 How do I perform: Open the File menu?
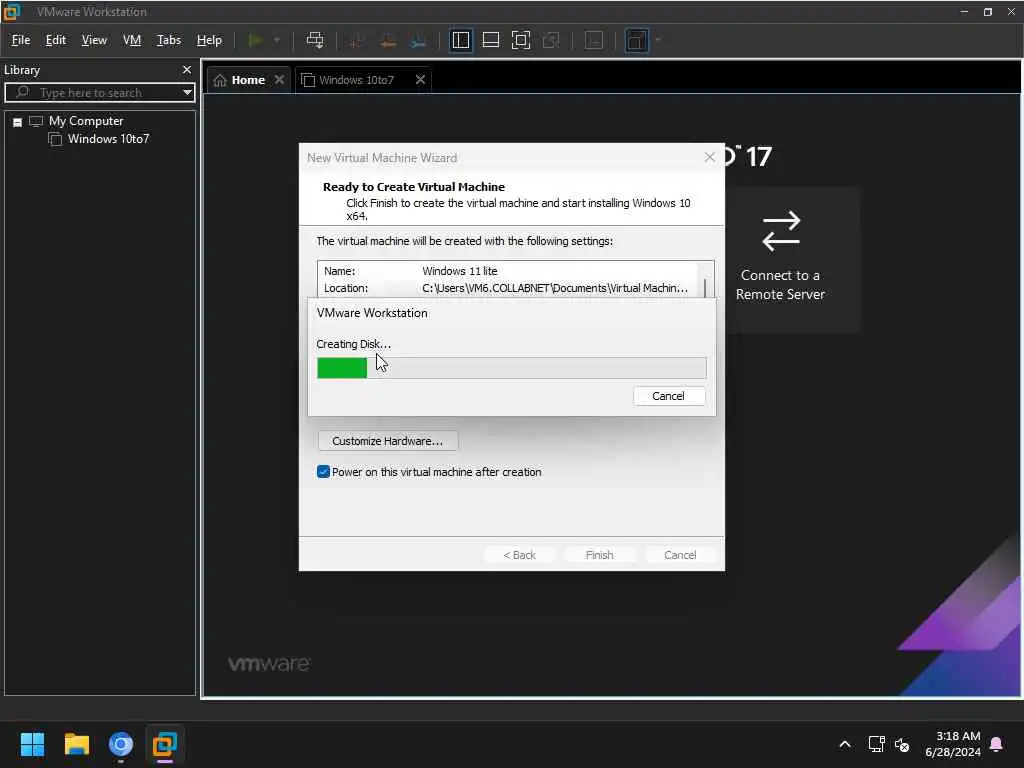pyautogui.click(x=21, y=40)
